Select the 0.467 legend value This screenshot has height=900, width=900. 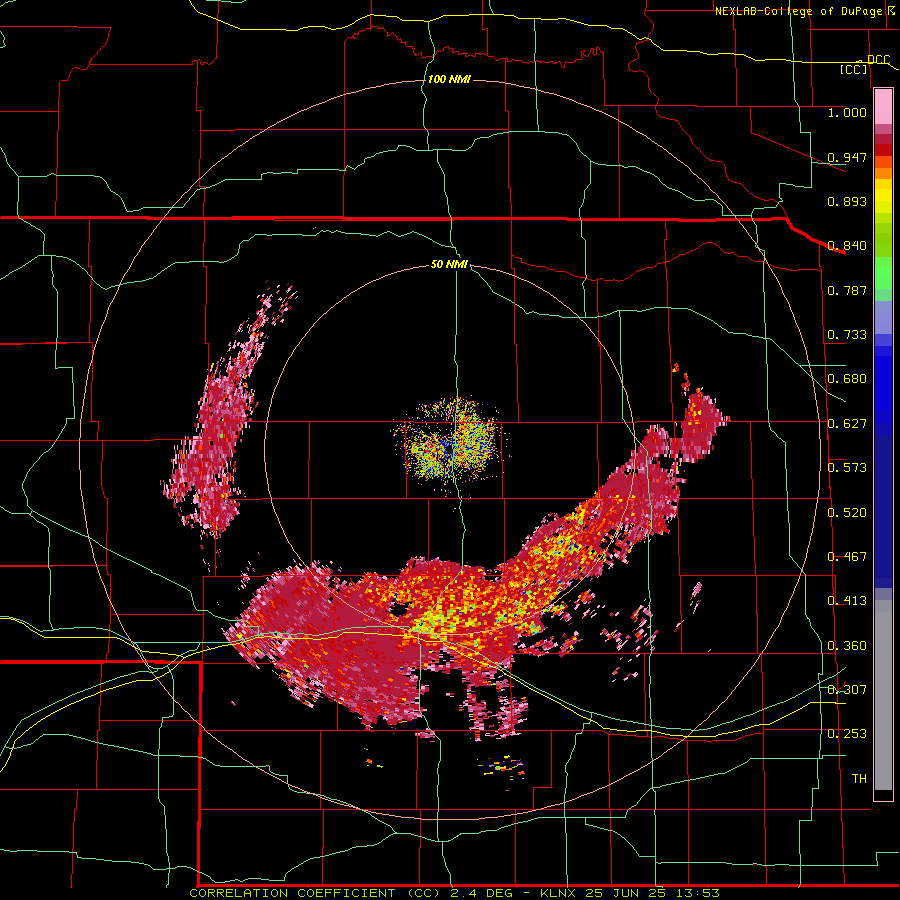click(x=847, y=557)
